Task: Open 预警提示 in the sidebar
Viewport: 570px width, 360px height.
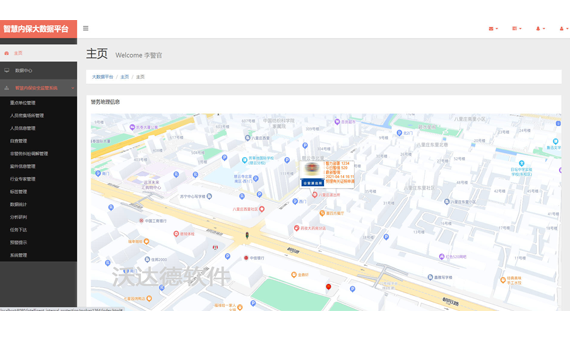Action: click(19, 243)
